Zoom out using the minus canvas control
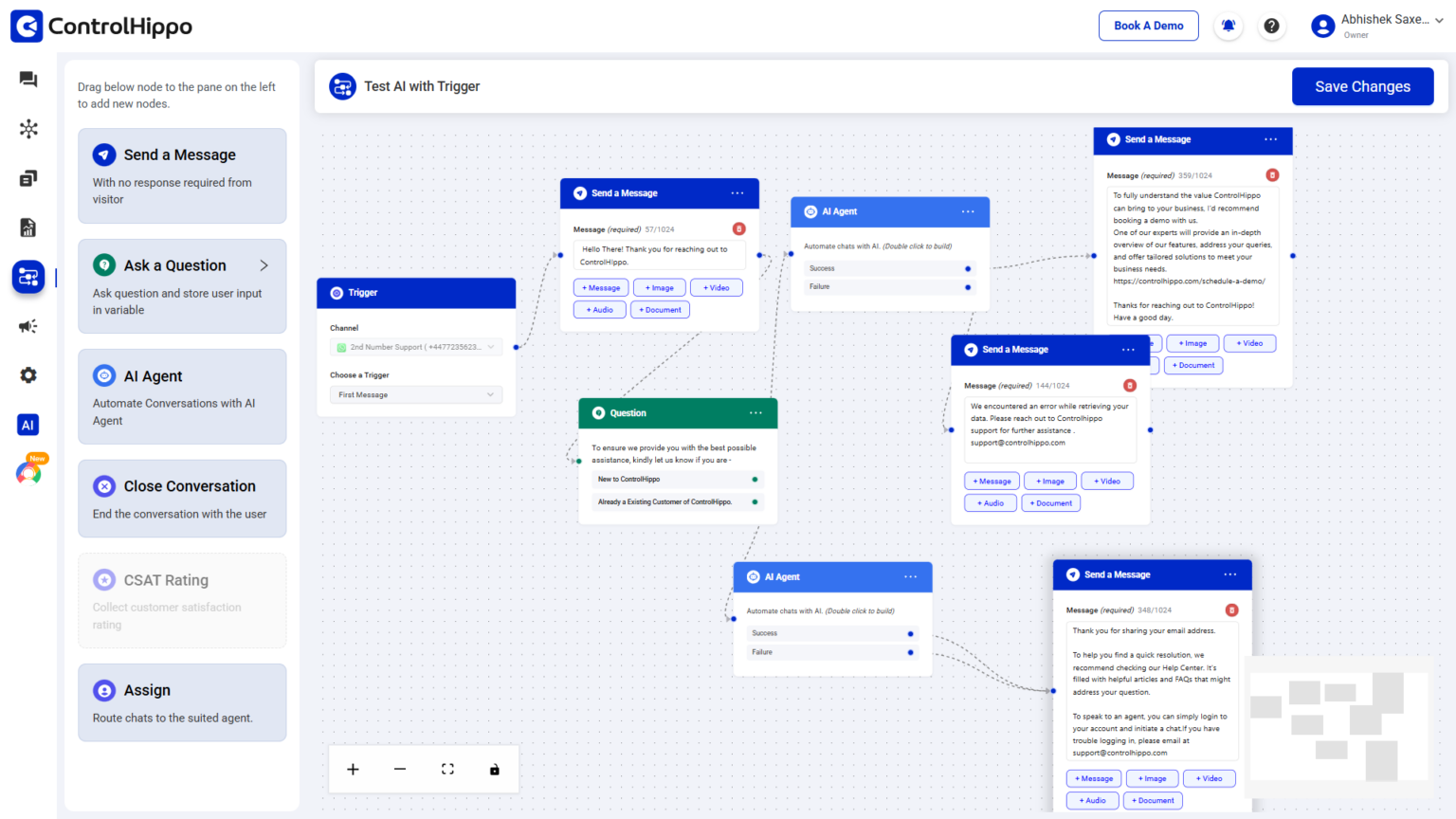Image resolution: width=1456 pixels, height=819 pixels. click(399, 769)
